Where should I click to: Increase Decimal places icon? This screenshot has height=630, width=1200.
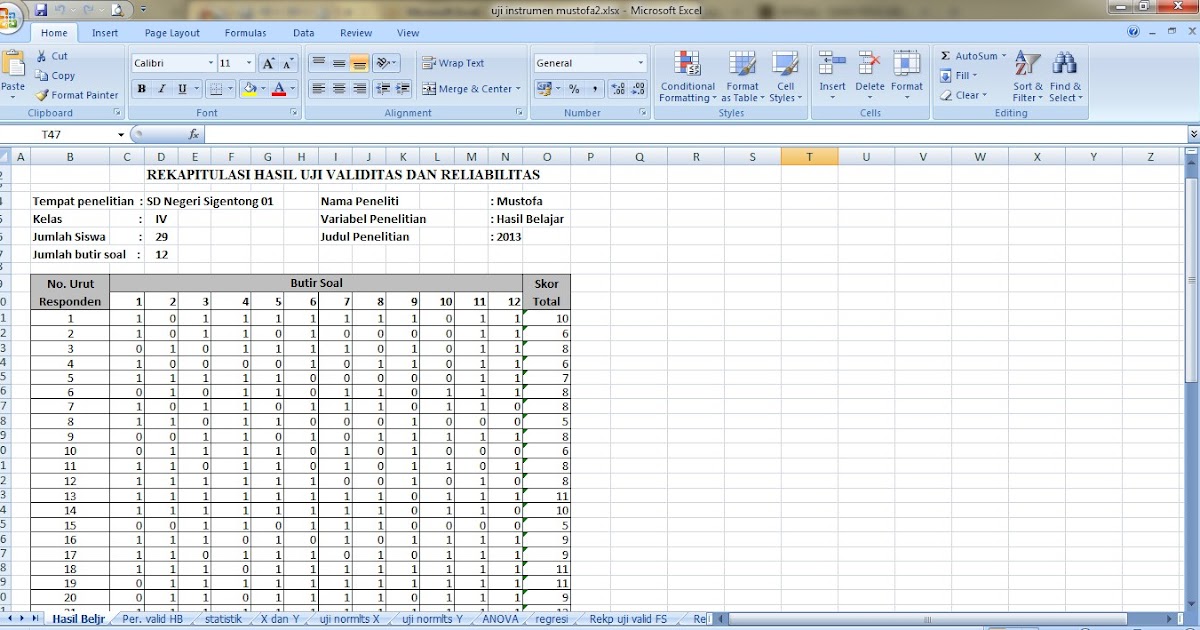(617, 89)
